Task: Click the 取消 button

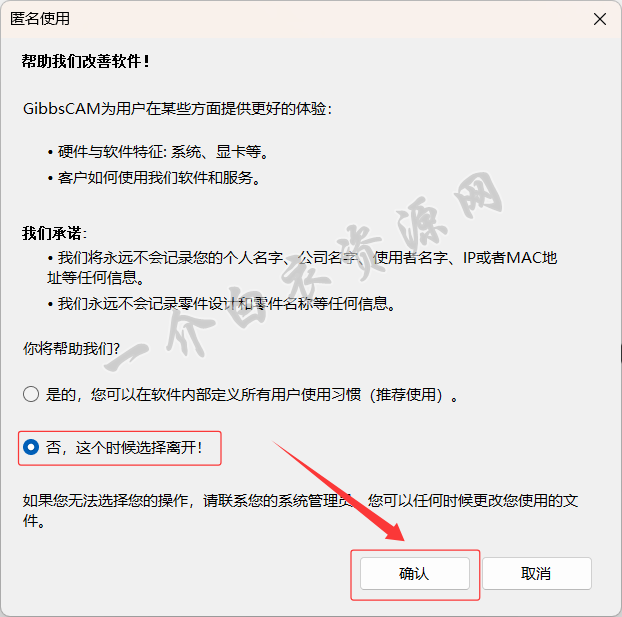Action: pos(536,573)
